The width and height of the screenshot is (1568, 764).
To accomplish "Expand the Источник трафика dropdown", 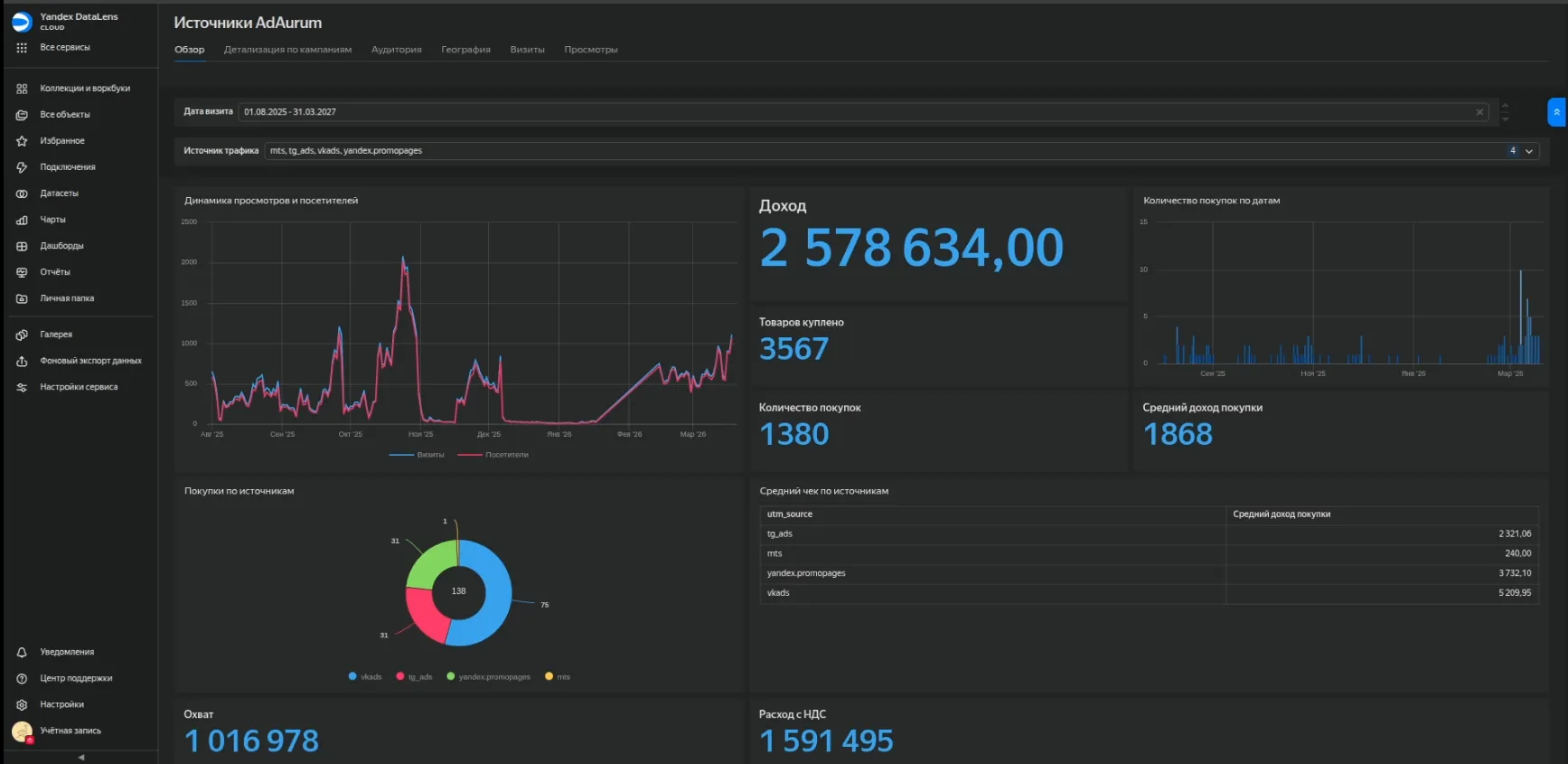I will [x=1529, y=151].
